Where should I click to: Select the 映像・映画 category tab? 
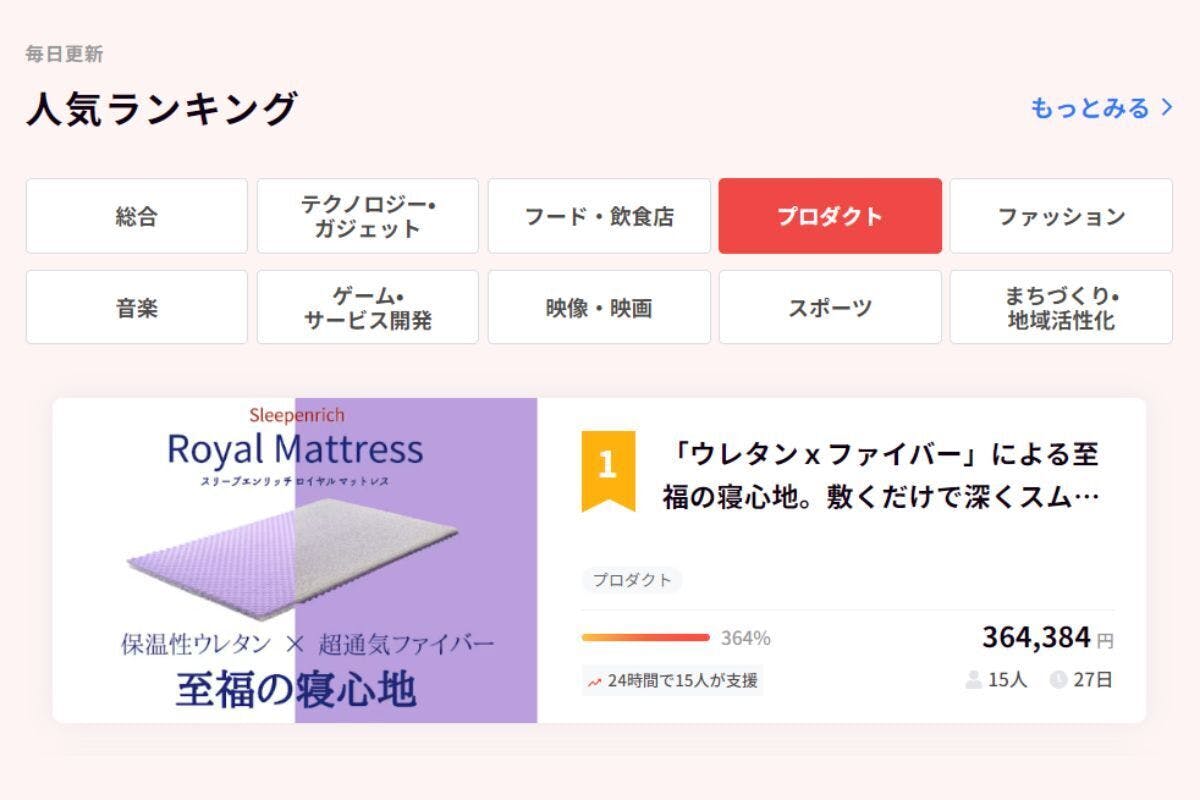coord(599,308)
